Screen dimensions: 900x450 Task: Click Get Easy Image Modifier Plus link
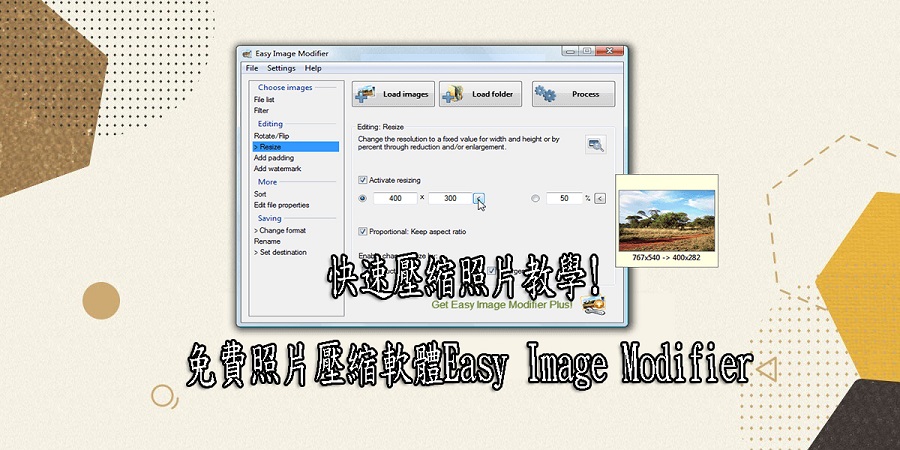click(x=502, y=305)
